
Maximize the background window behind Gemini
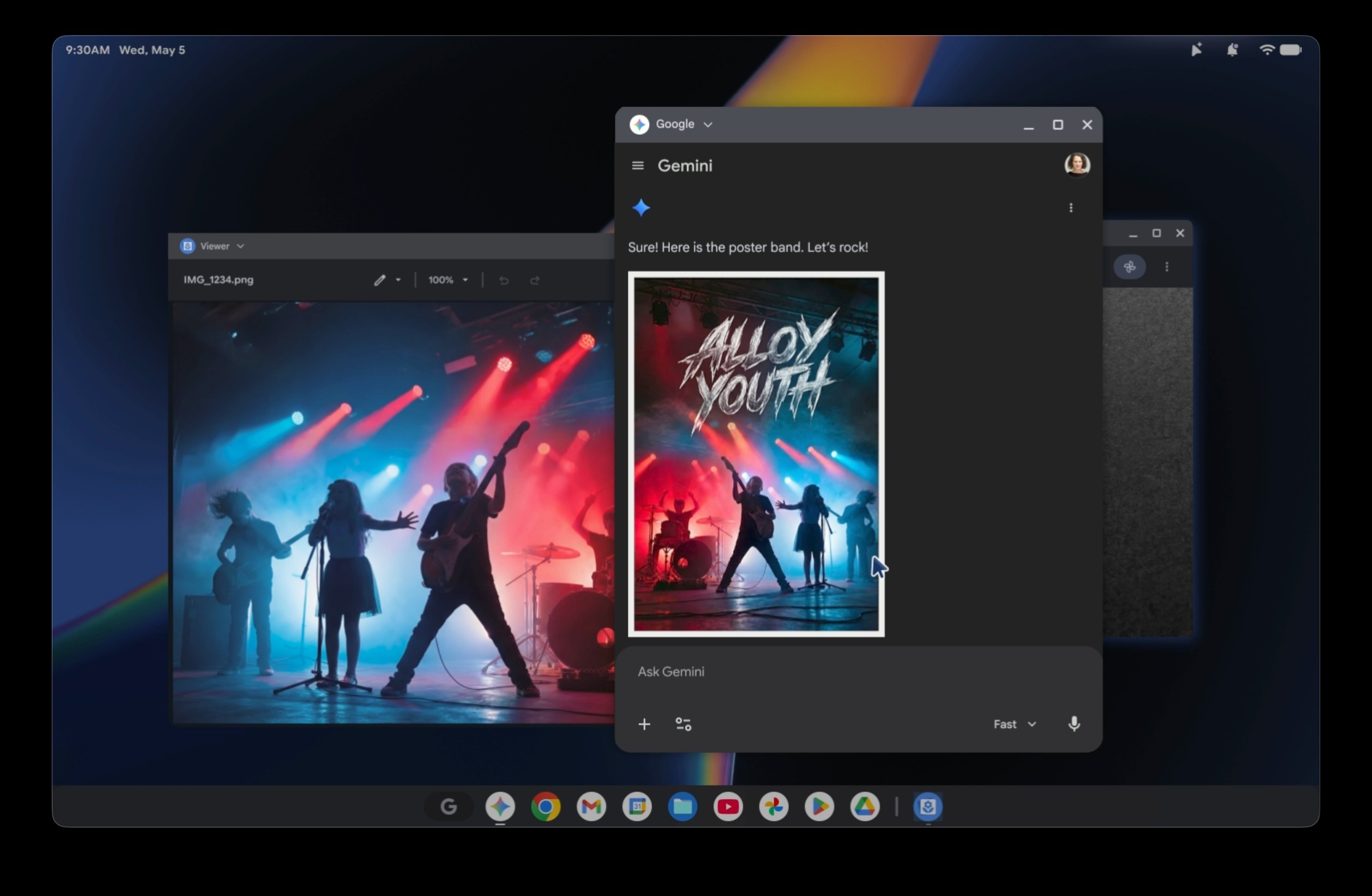[1156, 233]
